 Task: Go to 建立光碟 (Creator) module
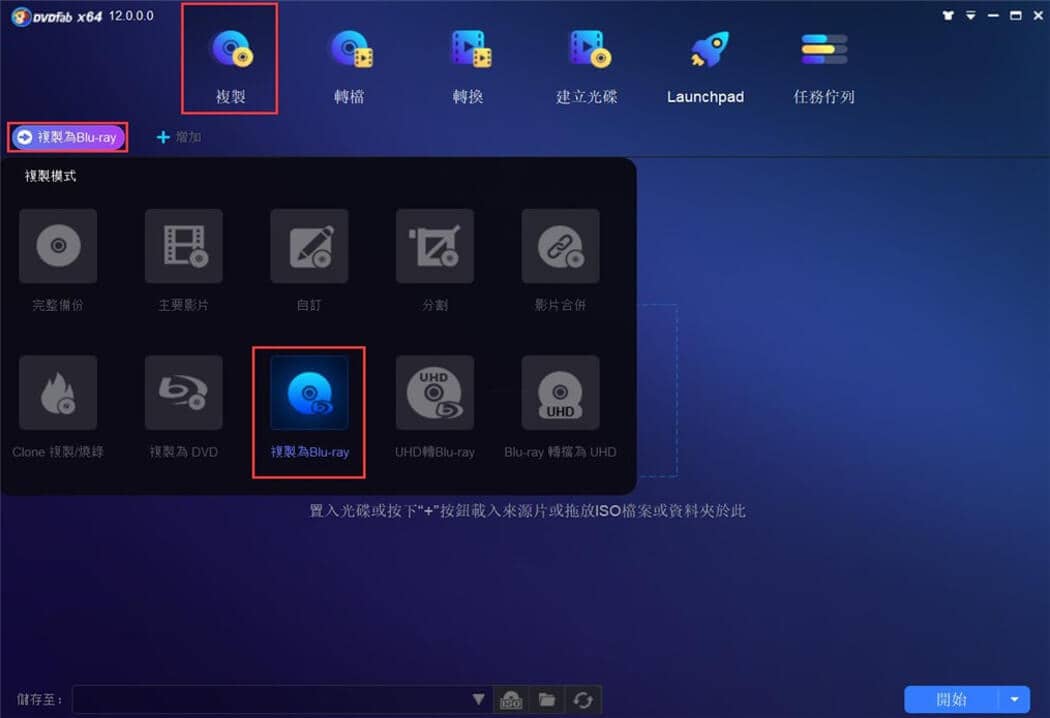[587, 66]
